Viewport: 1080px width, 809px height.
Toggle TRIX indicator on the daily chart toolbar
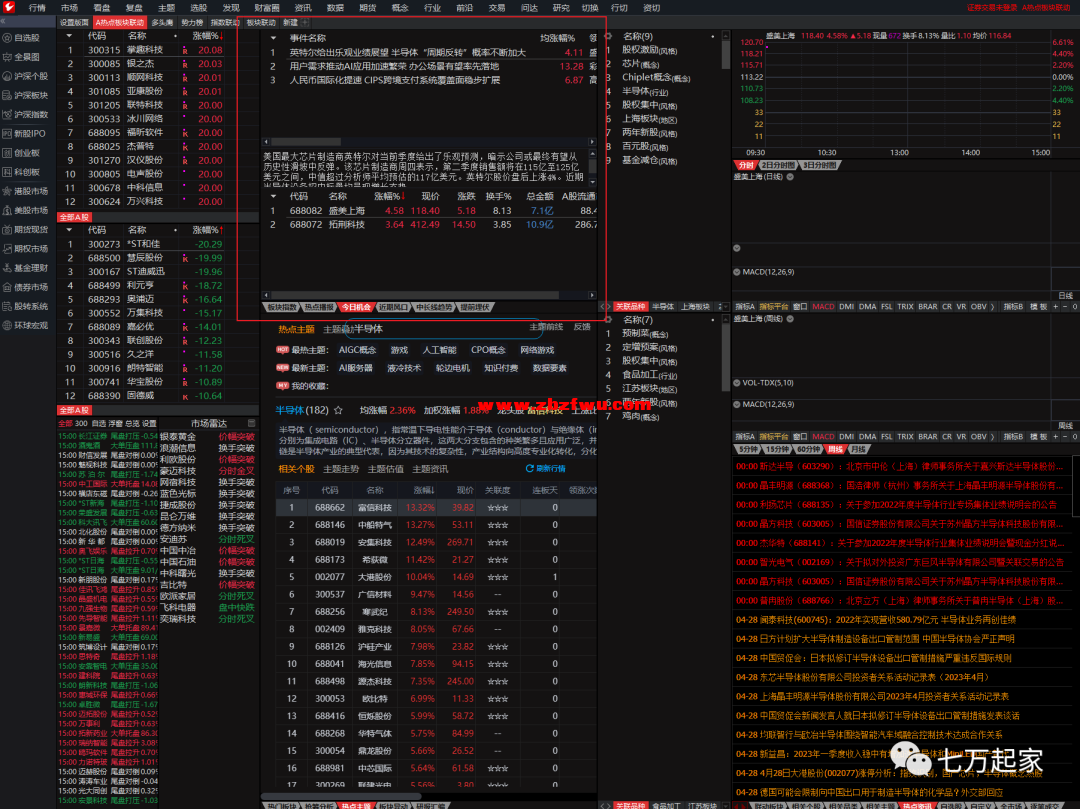click(x=905, y=306)
